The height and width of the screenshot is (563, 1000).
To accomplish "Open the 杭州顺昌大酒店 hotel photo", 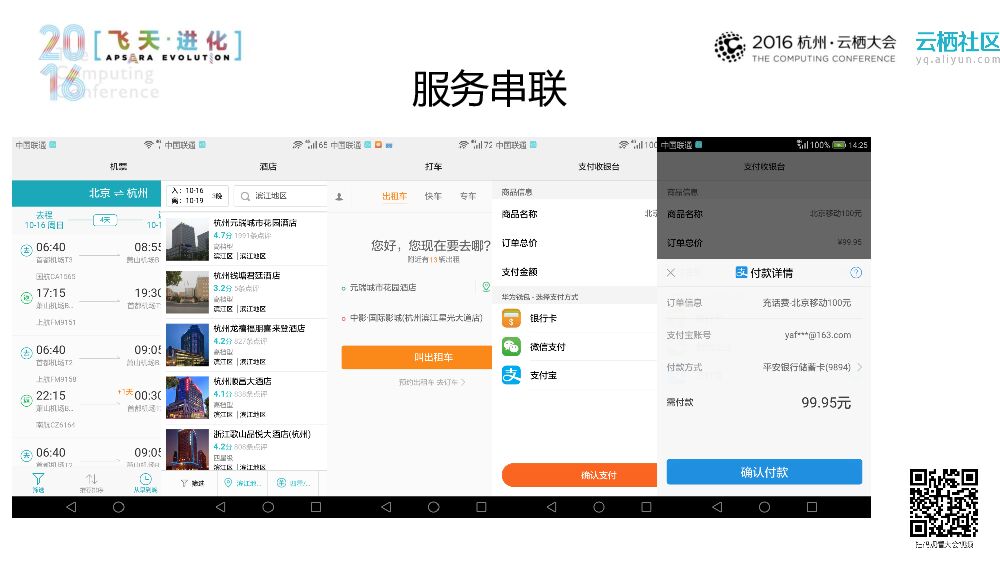I will 188,398.
